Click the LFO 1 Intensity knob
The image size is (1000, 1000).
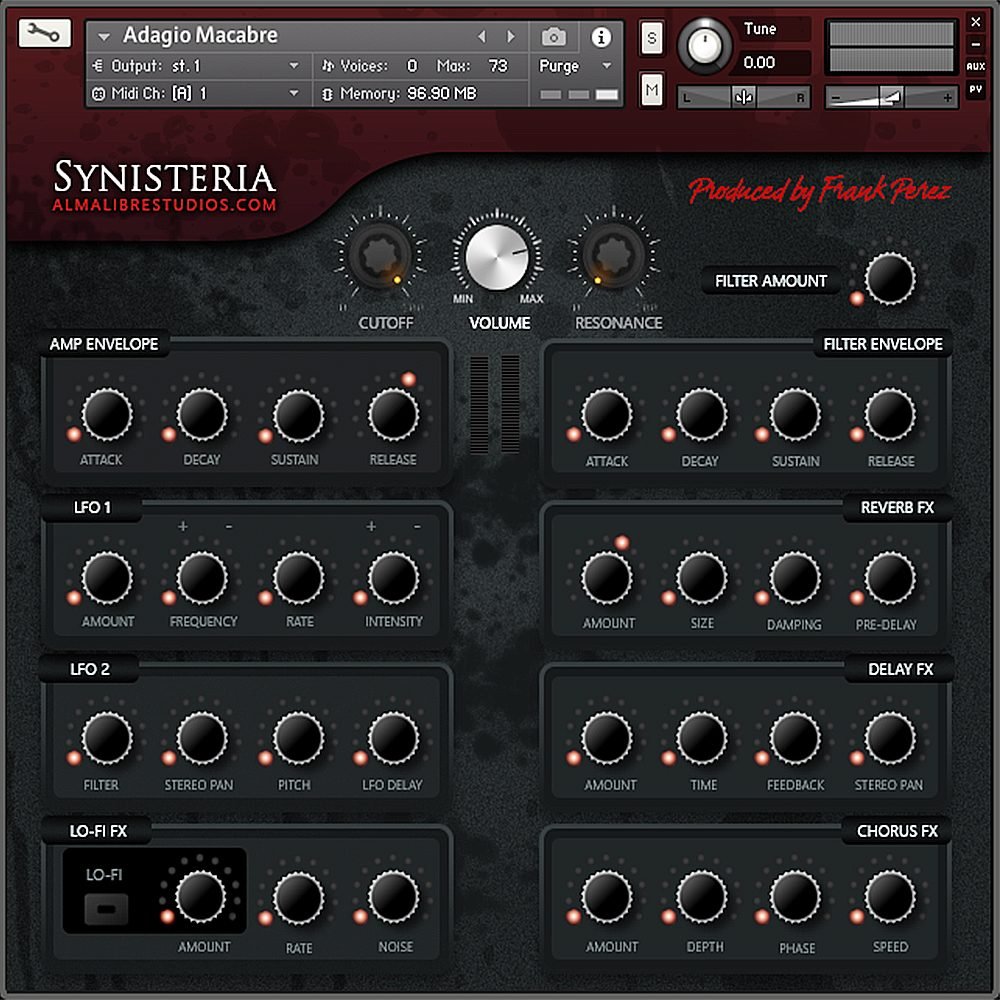(x=393, y=578)
